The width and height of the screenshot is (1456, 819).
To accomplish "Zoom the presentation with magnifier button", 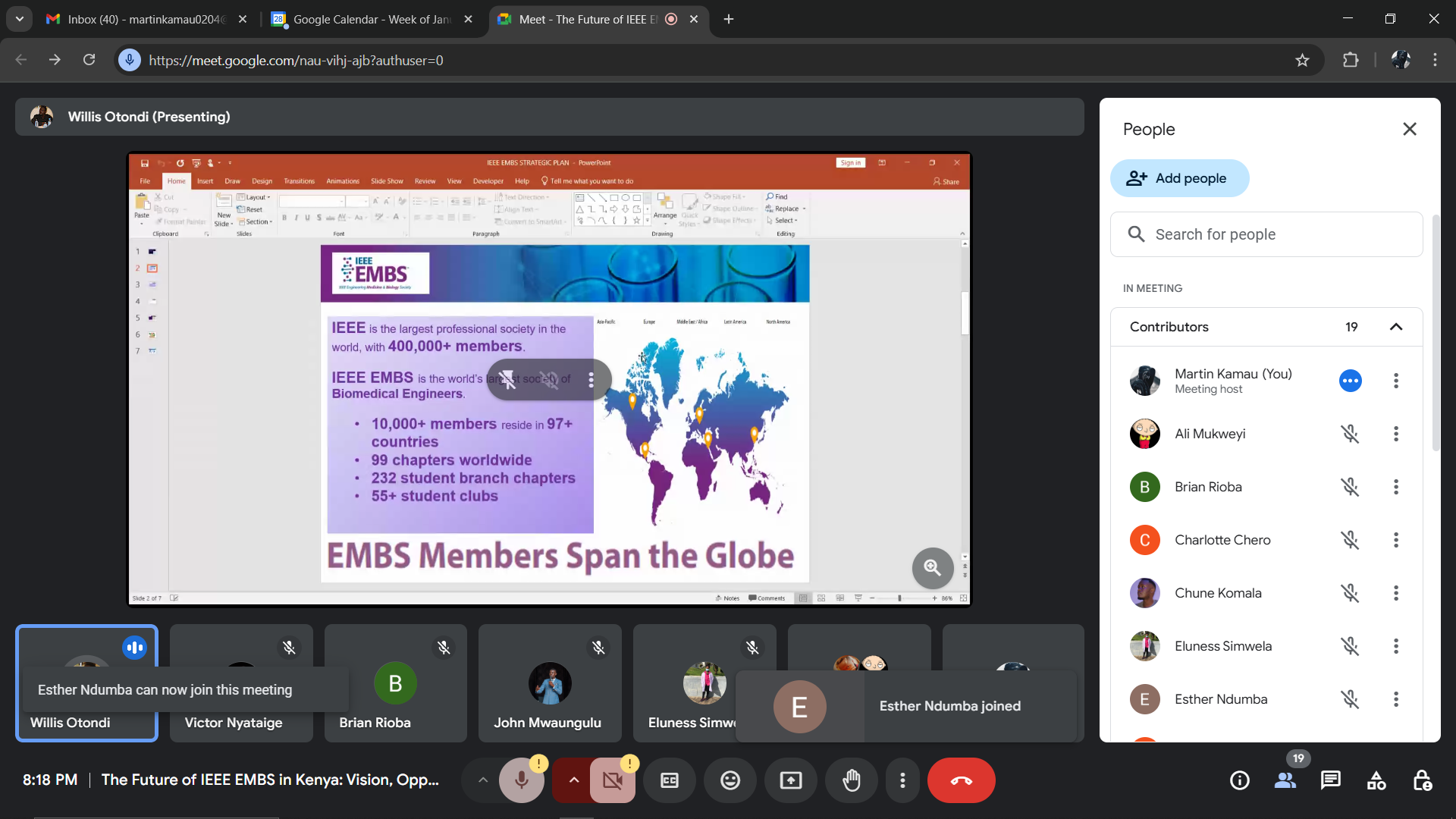I will [933, 568].
